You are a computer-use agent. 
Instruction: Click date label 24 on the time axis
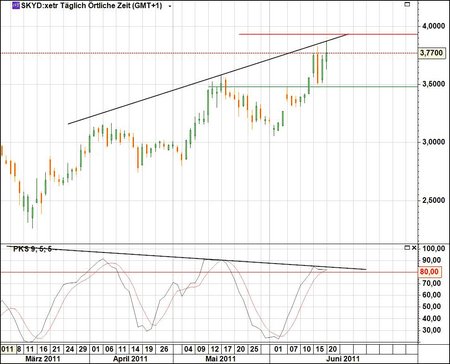pyautogui.click(x=70, y=349)
